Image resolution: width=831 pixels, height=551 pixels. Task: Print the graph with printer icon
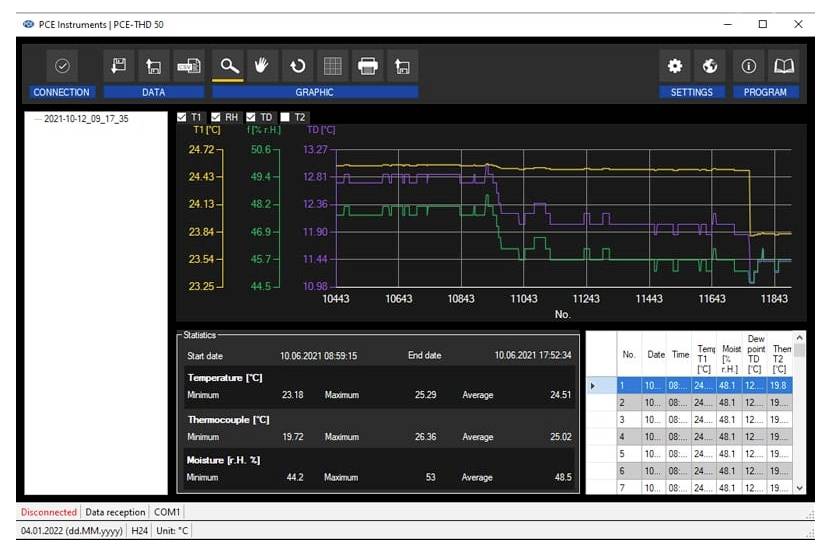(368, 66)
